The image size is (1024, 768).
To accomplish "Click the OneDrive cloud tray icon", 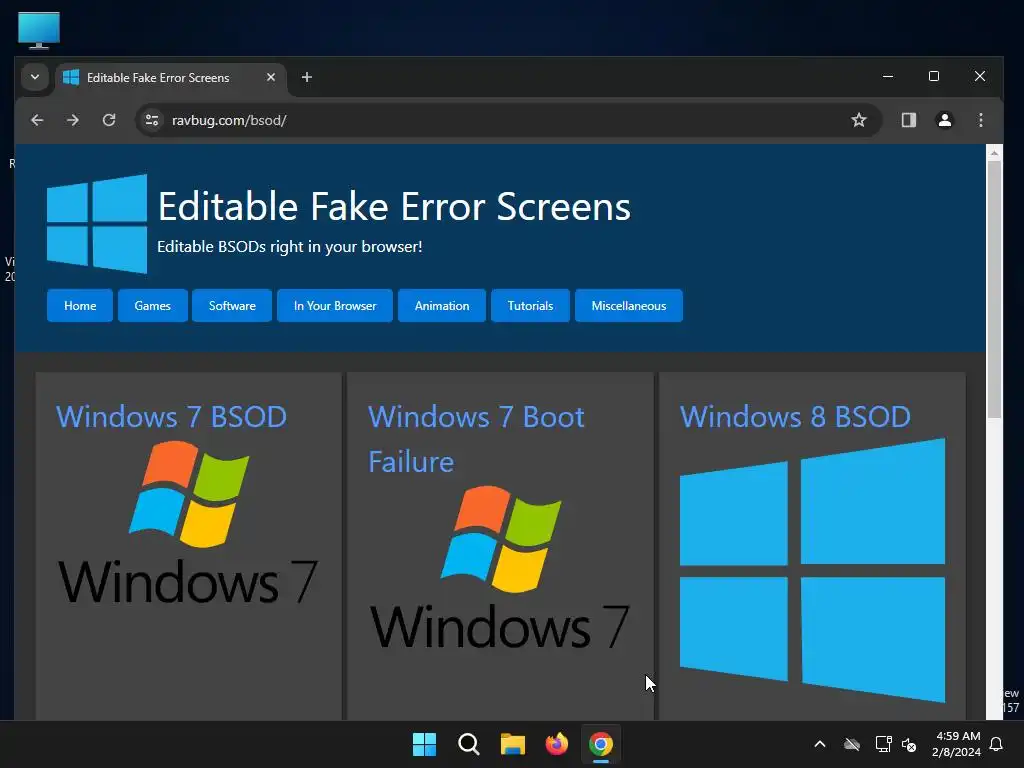I will pos(852,744).
